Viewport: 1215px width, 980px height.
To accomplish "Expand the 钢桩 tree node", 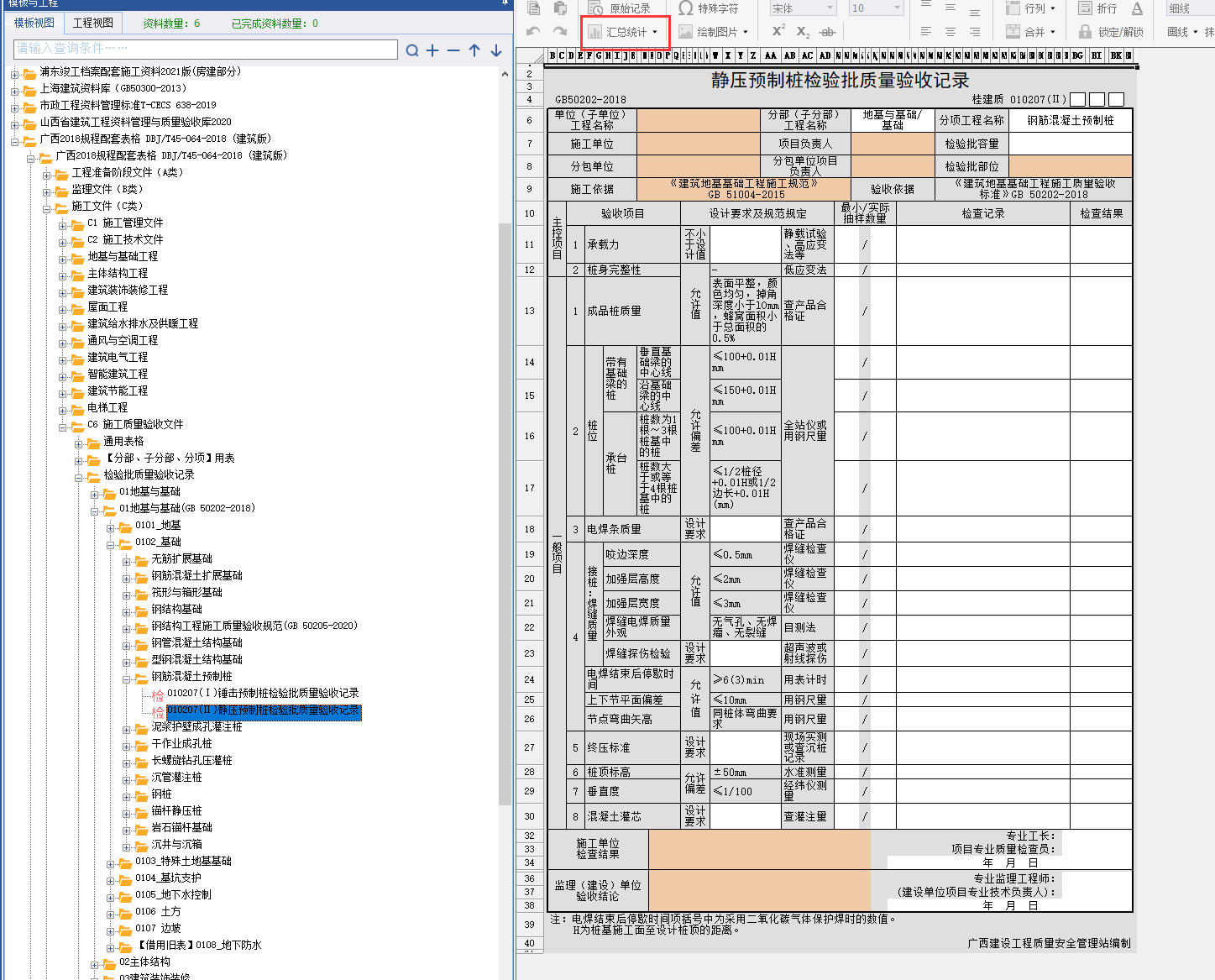I will (x=127, y=796).
